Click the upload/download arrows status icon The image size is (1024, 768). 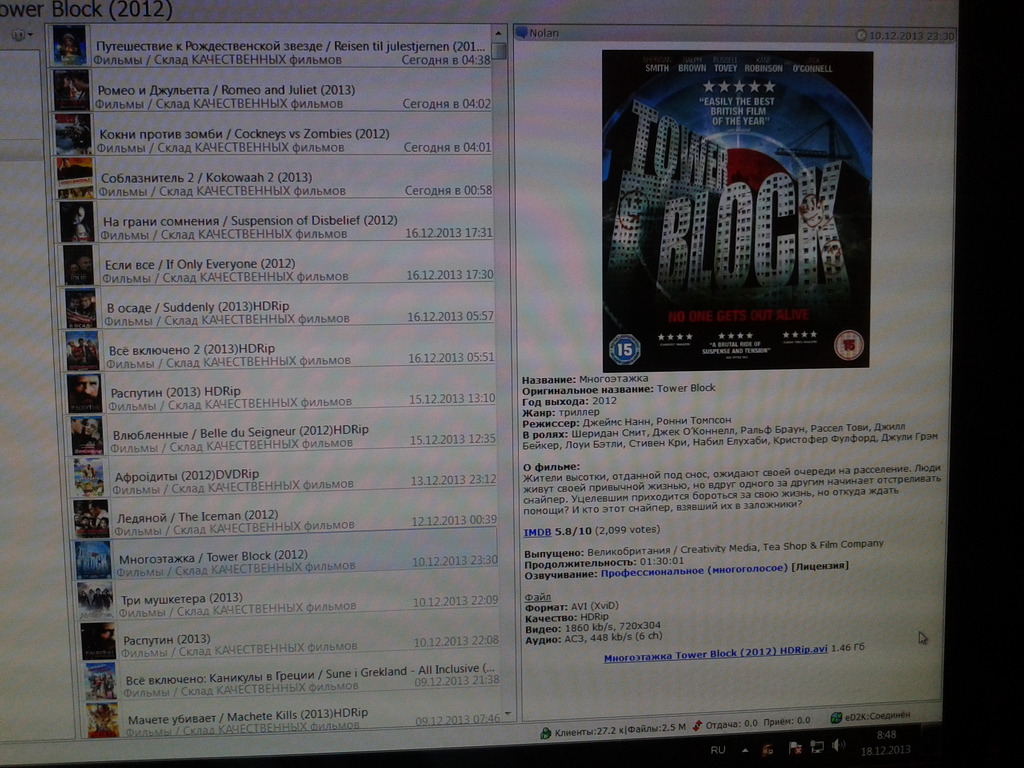click(x=697, y=725)
